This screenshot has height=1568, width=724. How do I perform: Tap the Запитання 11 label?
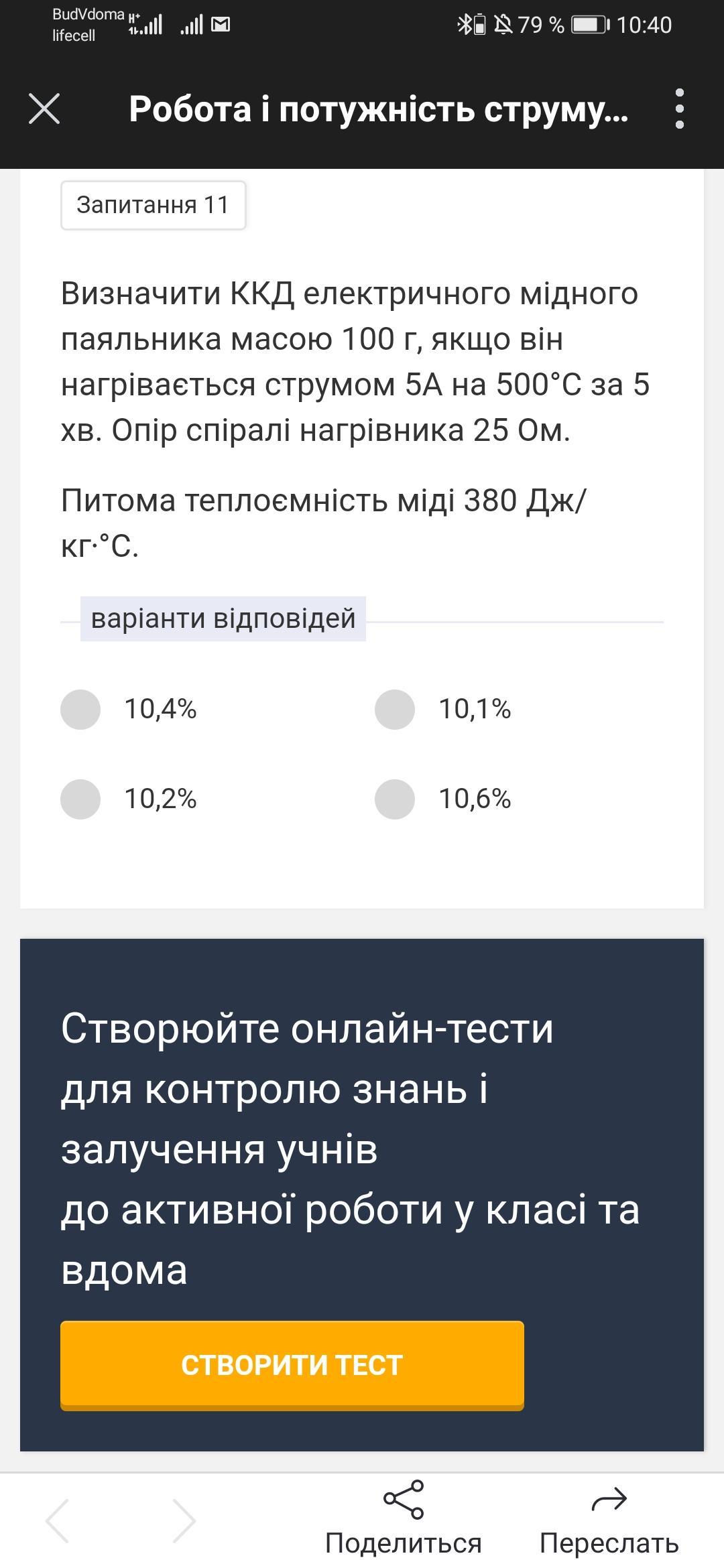coord(153,205)
